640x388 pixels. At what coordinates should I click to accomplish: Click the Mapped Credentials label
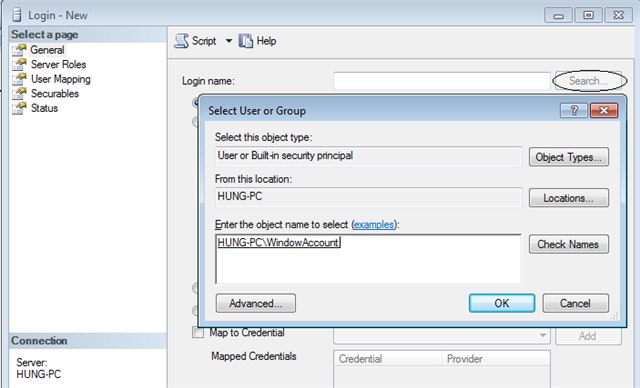click(x=253, y=356)
